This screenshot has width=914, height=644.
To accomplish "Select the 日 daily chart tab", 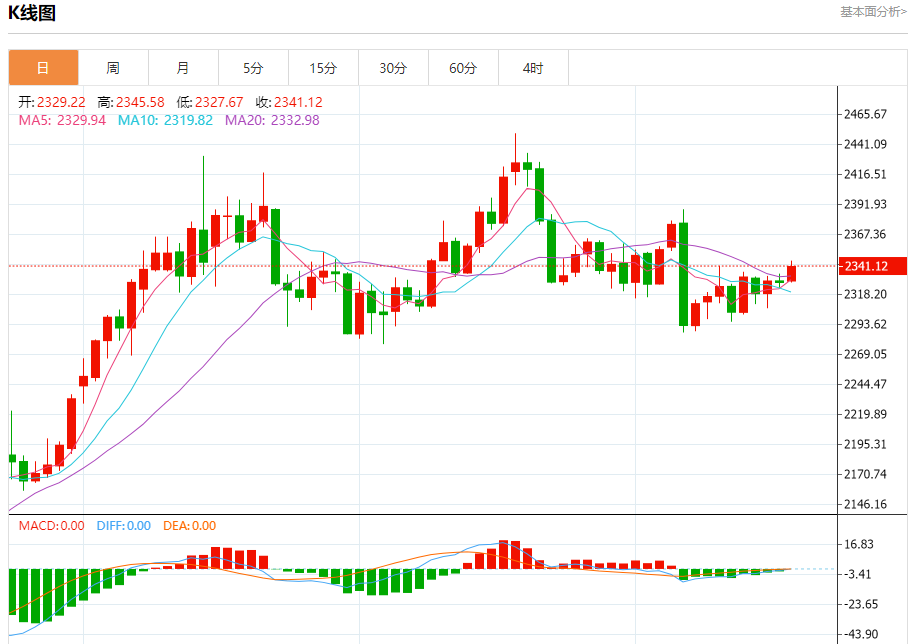I will (43, 68).
